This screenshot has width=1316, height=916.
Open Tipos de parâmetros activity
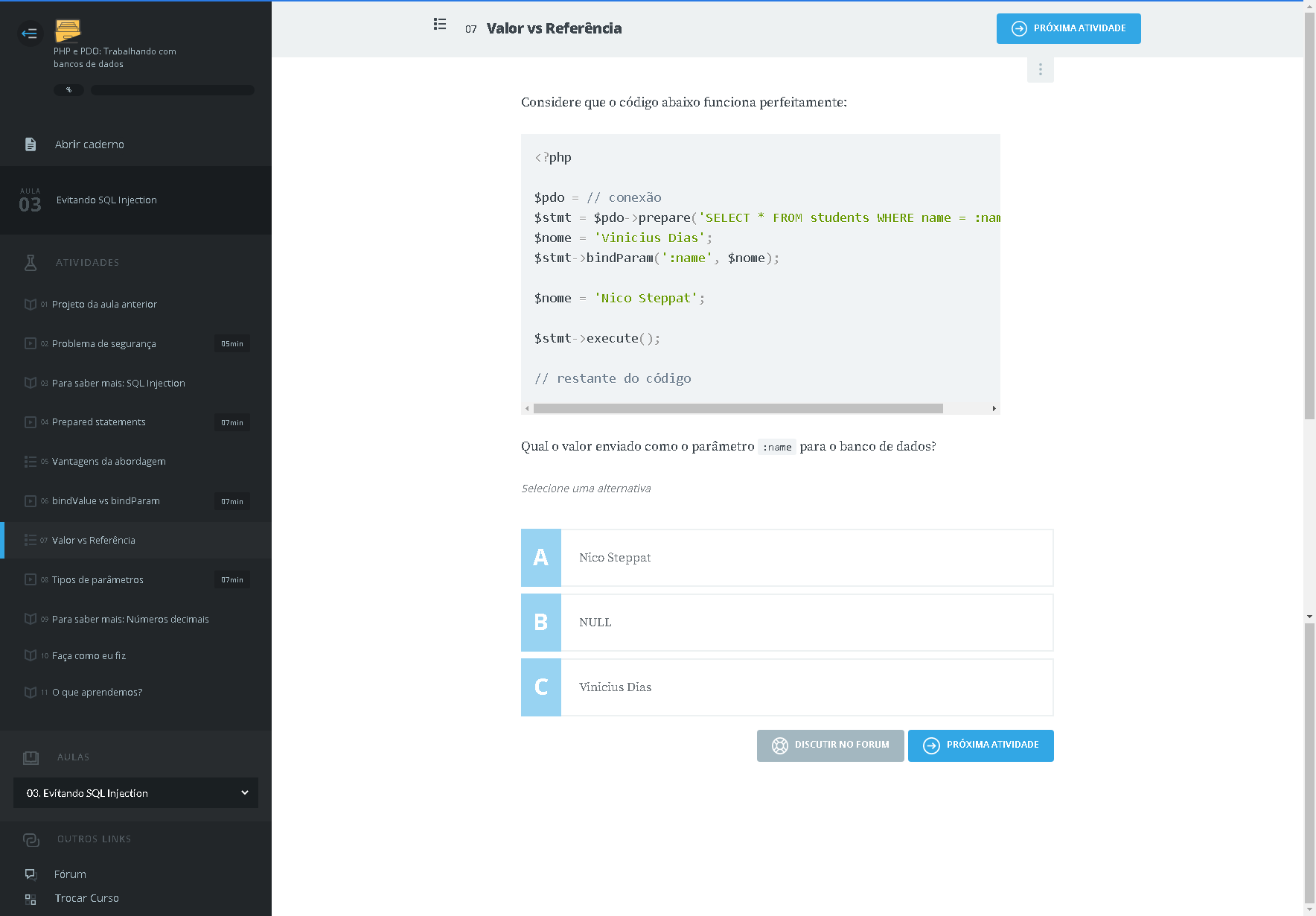click(98, 580)
